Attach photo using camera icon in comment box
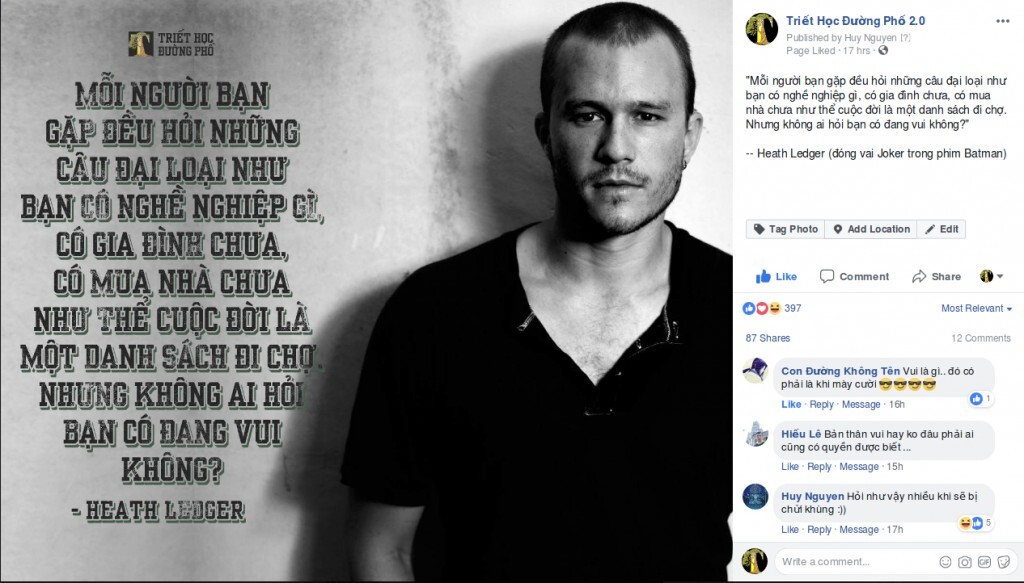The image size is (1024, 583). point(965,561)
